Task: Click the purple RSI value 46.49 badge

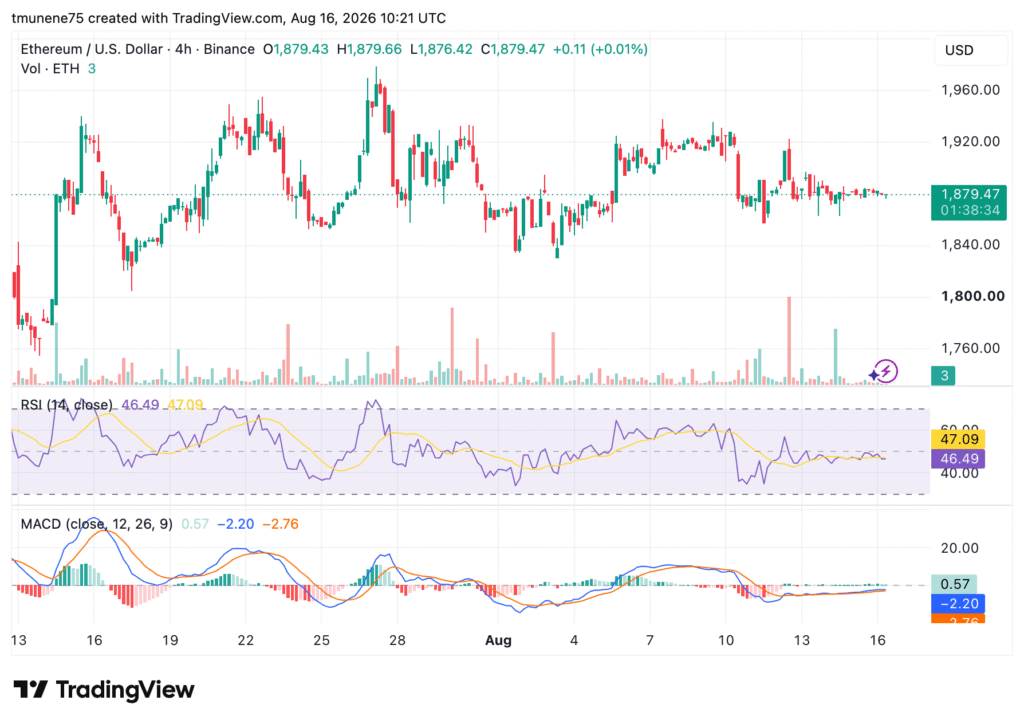Action: tap(957, 458)
